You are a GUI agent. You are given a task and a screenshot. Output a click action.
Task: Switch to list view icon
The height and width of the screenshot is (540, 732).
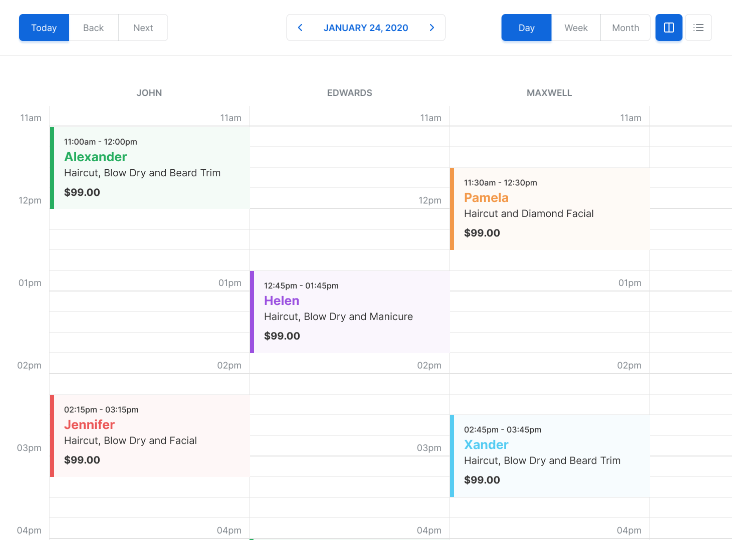click(698, 28)
